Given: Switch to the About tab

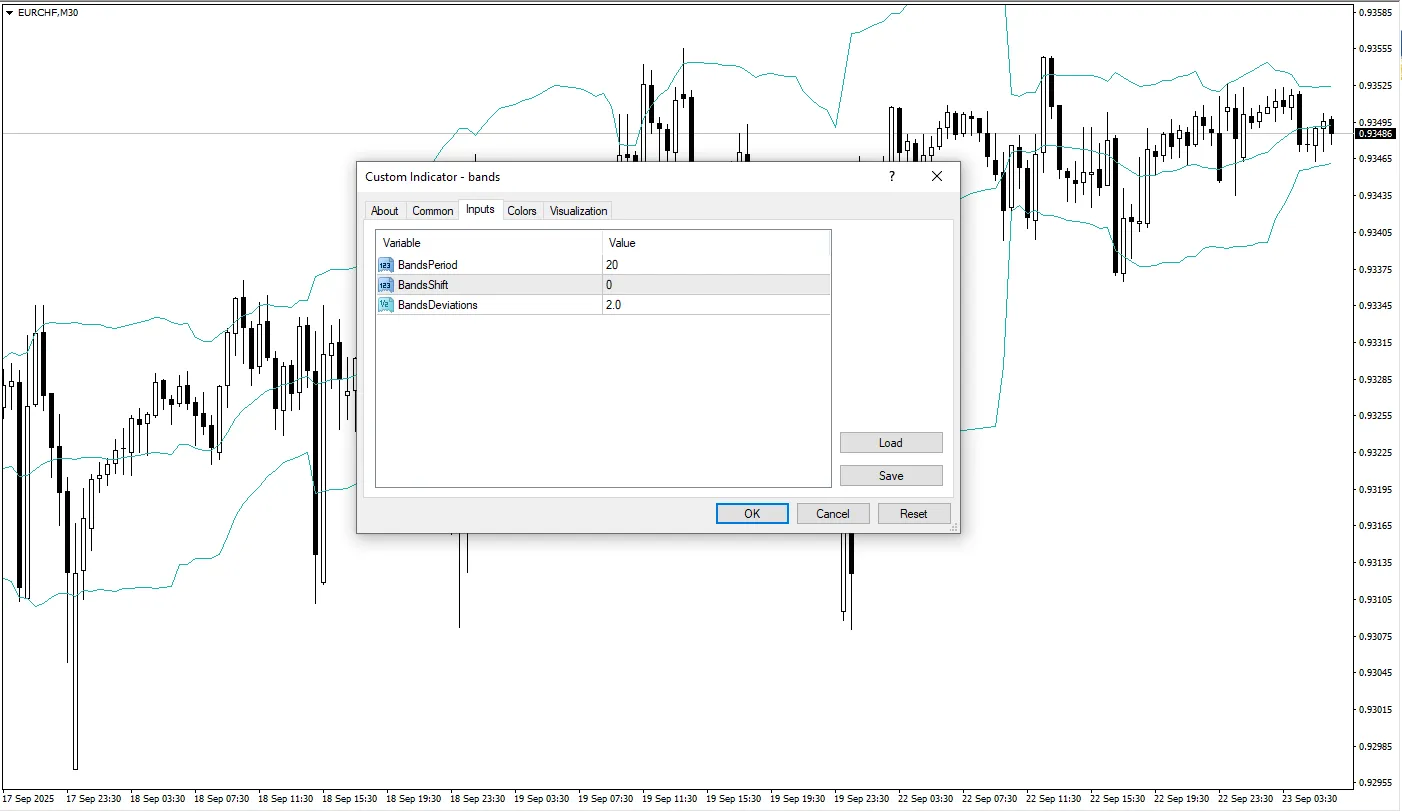Looking at the screenshot, I should click(x=384, y=211).
